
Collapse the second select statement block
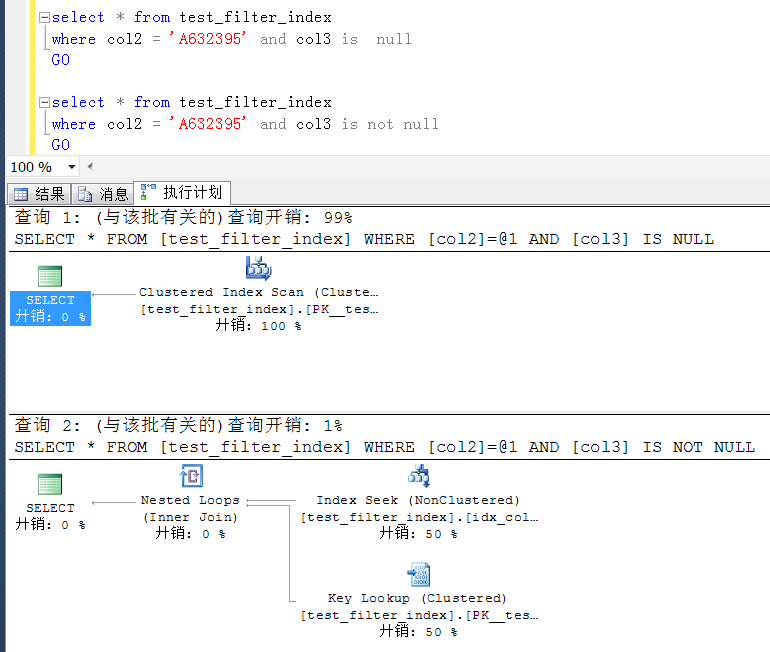click(43, 103)
